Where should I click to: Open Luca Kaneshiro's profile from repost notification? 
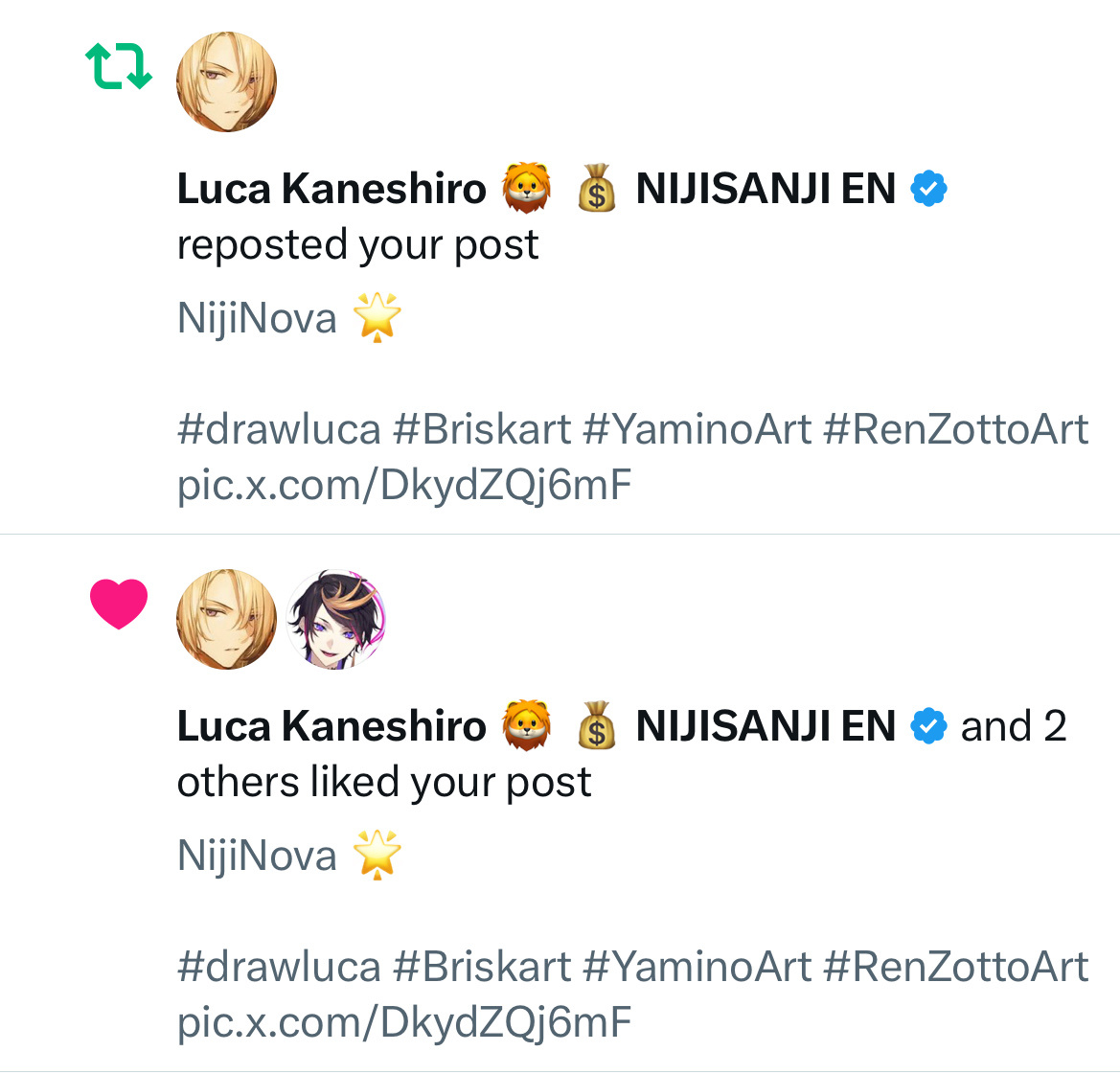click(x=331, y=189)
